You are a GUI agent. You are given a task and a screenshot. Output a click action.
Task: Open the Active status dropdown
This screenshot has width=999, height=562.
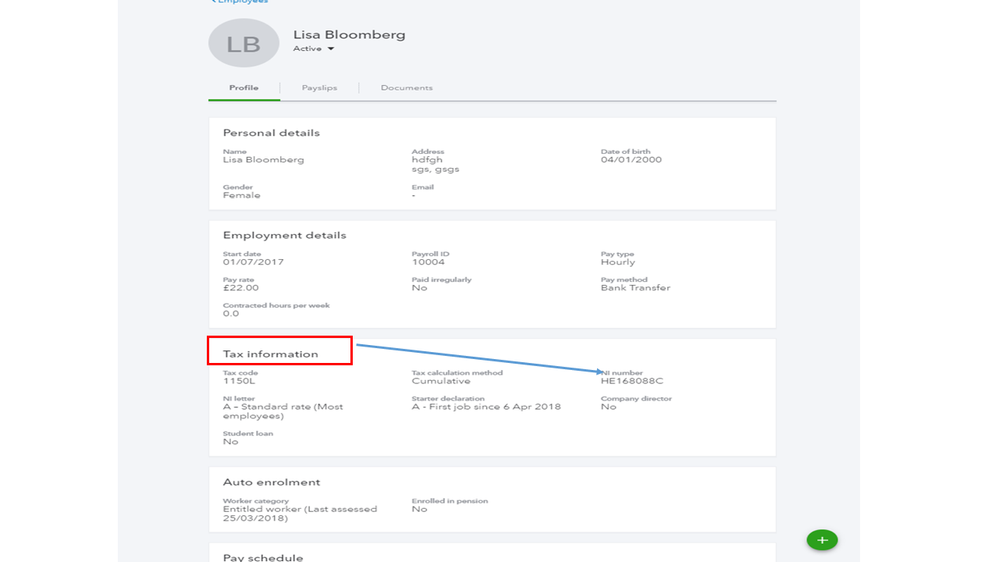coord(314,49)
